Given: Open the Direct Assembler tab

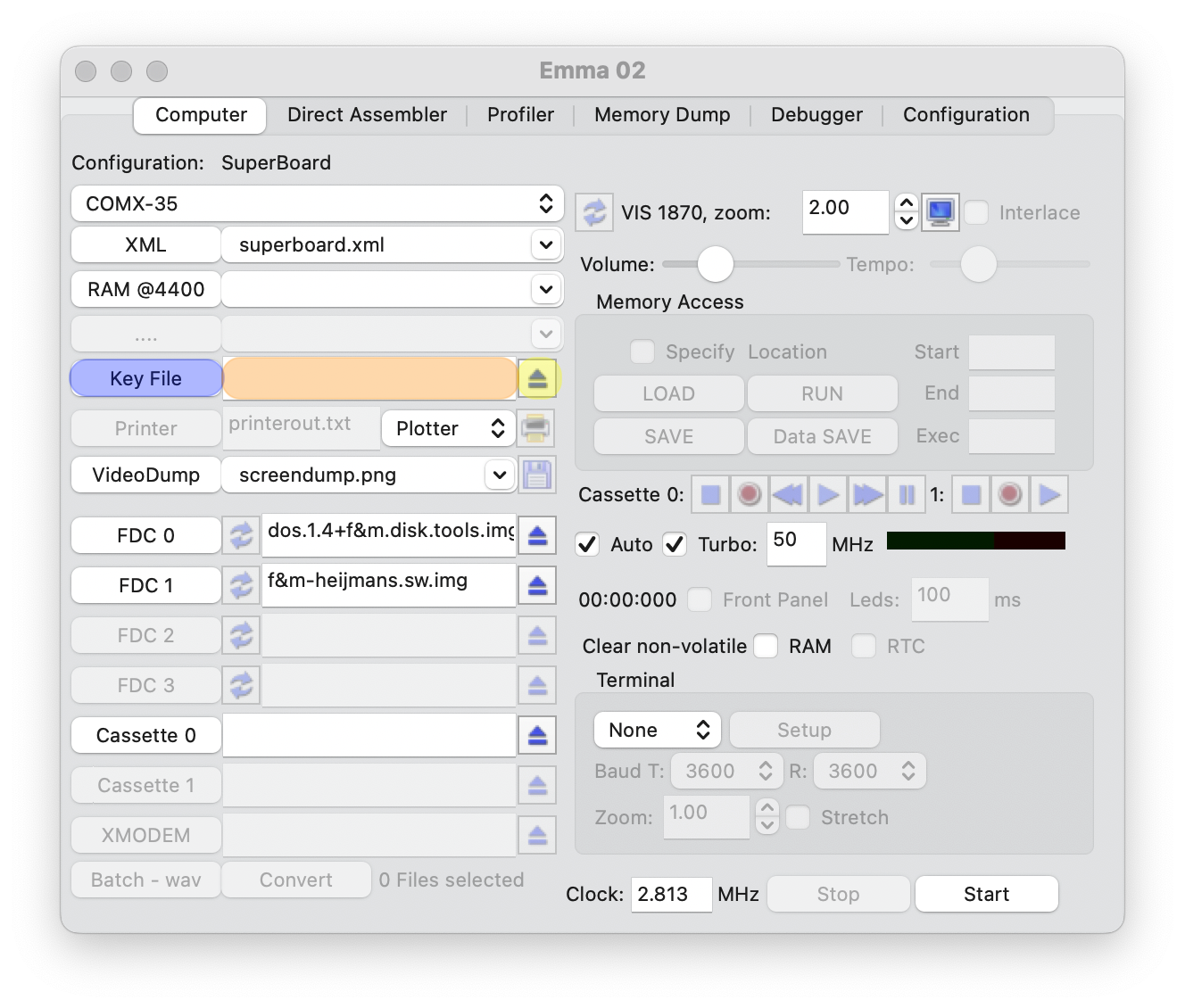Looking at the screenshot, I should 367,115.
